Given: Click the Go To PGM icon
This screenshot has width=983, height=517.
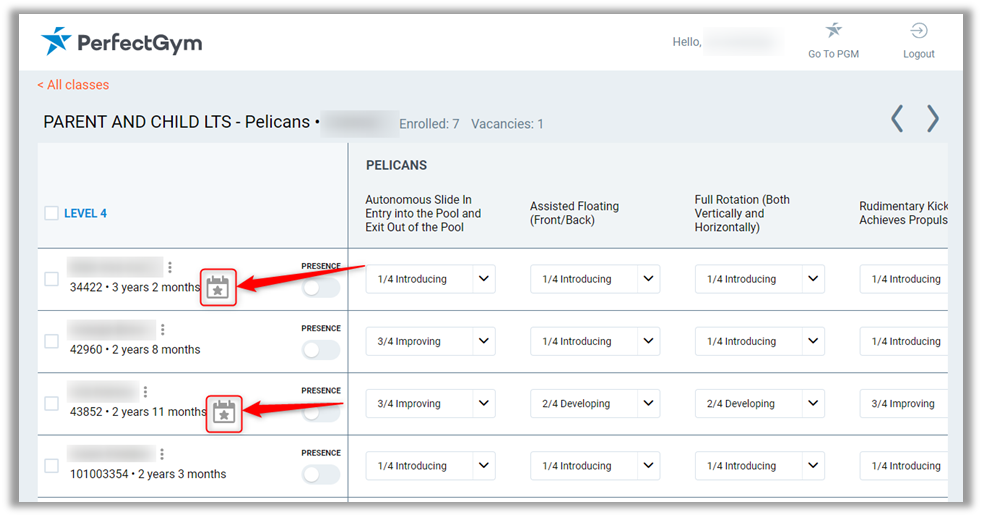Looking at the screenshot, I should pyautogui.click(x=833, y=31).
